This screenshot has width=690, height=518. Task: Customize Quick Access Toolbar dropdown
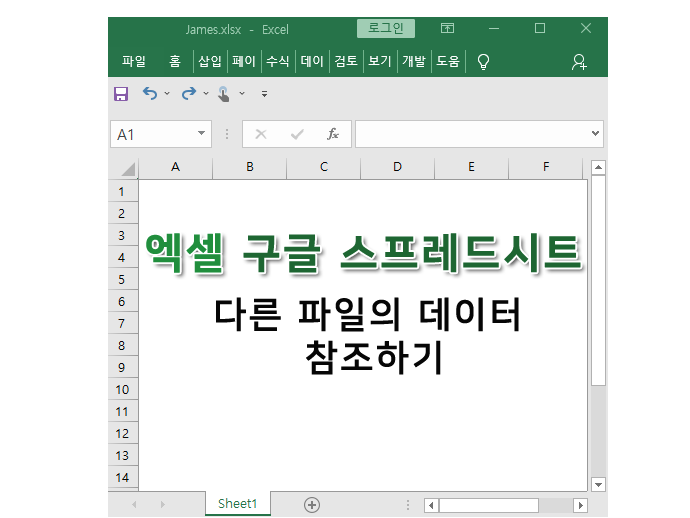264,93
